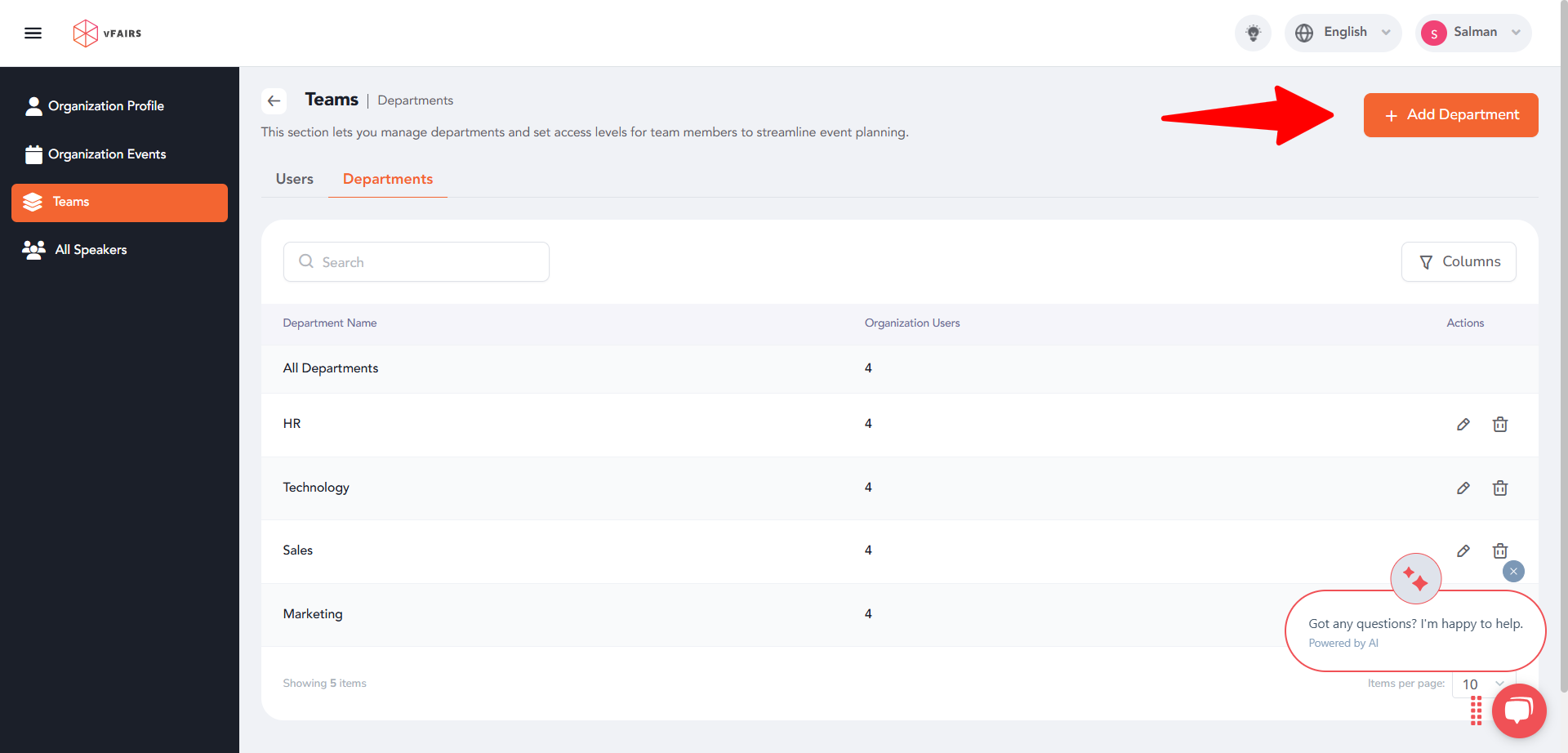This screenshot has height=753, width=1568.
Task: Open the hamburger menu
Action: click(33, 33)
